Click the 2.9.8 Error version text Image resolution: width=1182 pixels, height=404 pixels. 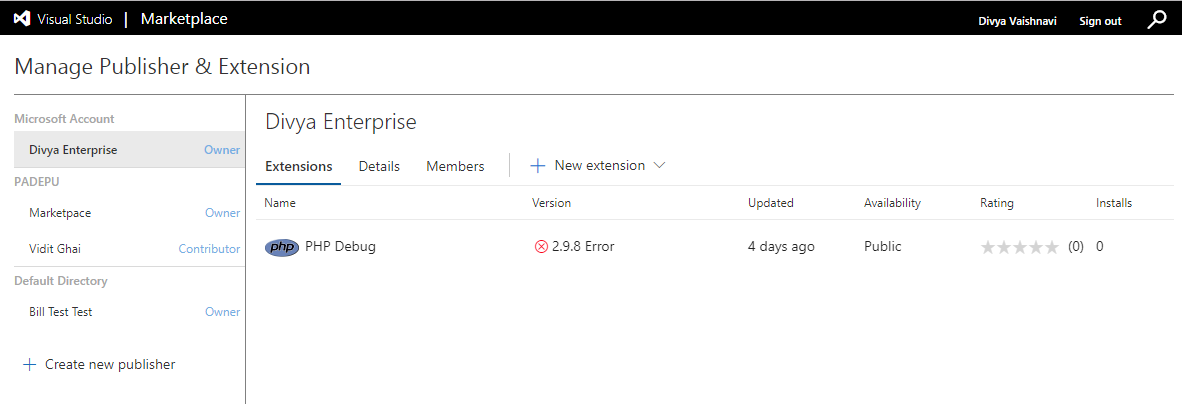[583, 246]
